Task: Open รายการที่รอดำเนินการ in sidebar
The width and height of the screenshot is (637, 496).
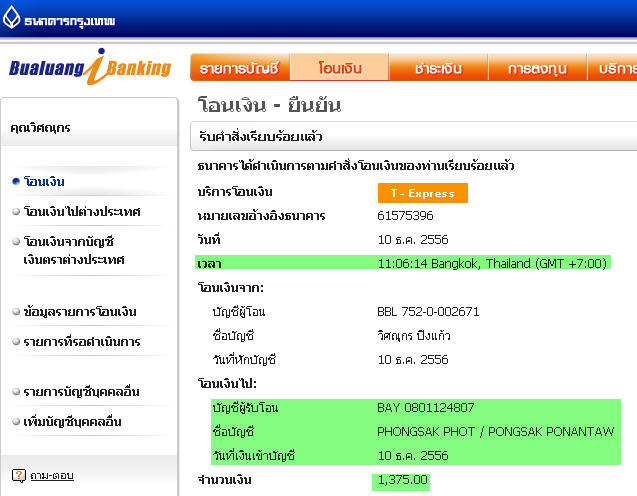Action: coord(82,342)
